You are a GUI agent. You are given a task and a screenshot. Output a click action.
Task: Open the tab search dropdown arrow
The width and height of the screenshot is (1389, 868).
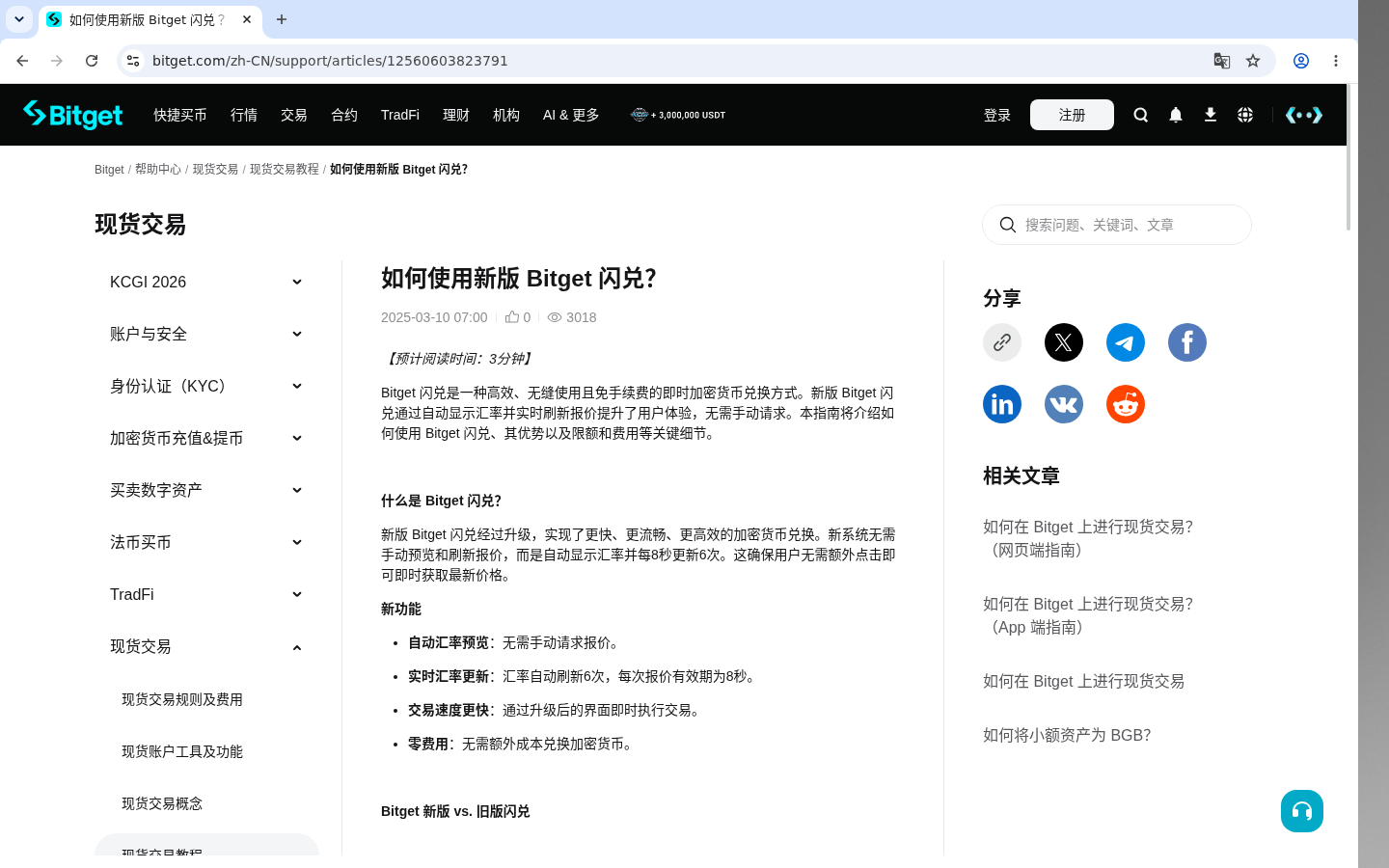point(19,19)
